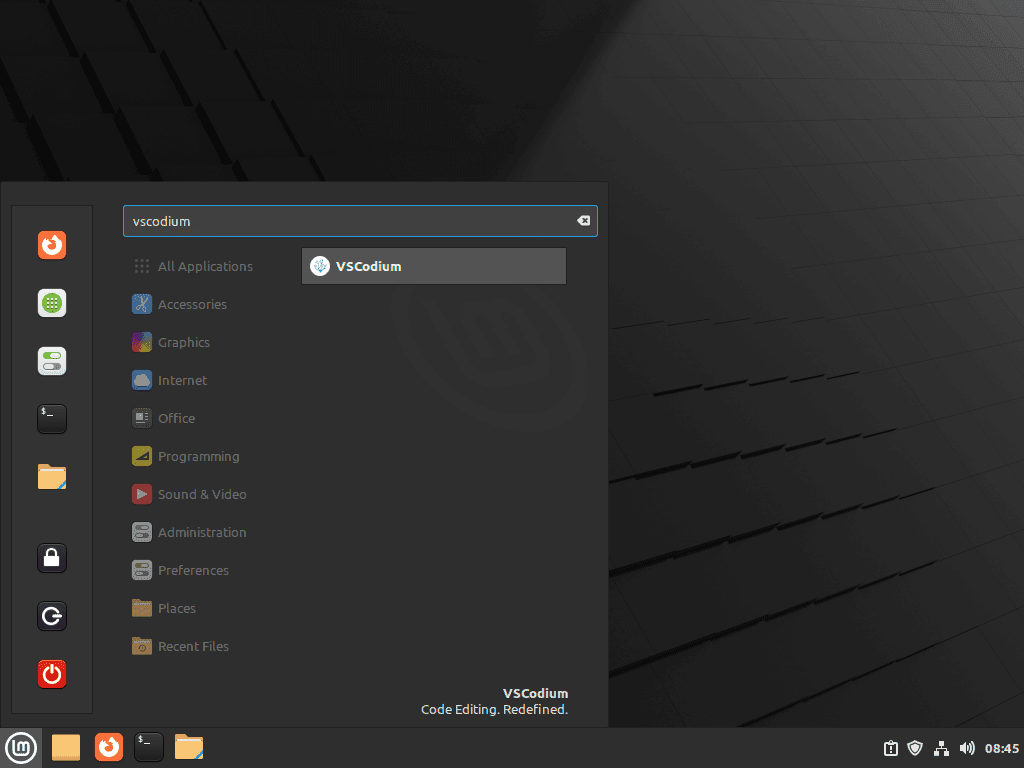Lock the screen
Screen dimensions: 1024x768
(52, 558)
